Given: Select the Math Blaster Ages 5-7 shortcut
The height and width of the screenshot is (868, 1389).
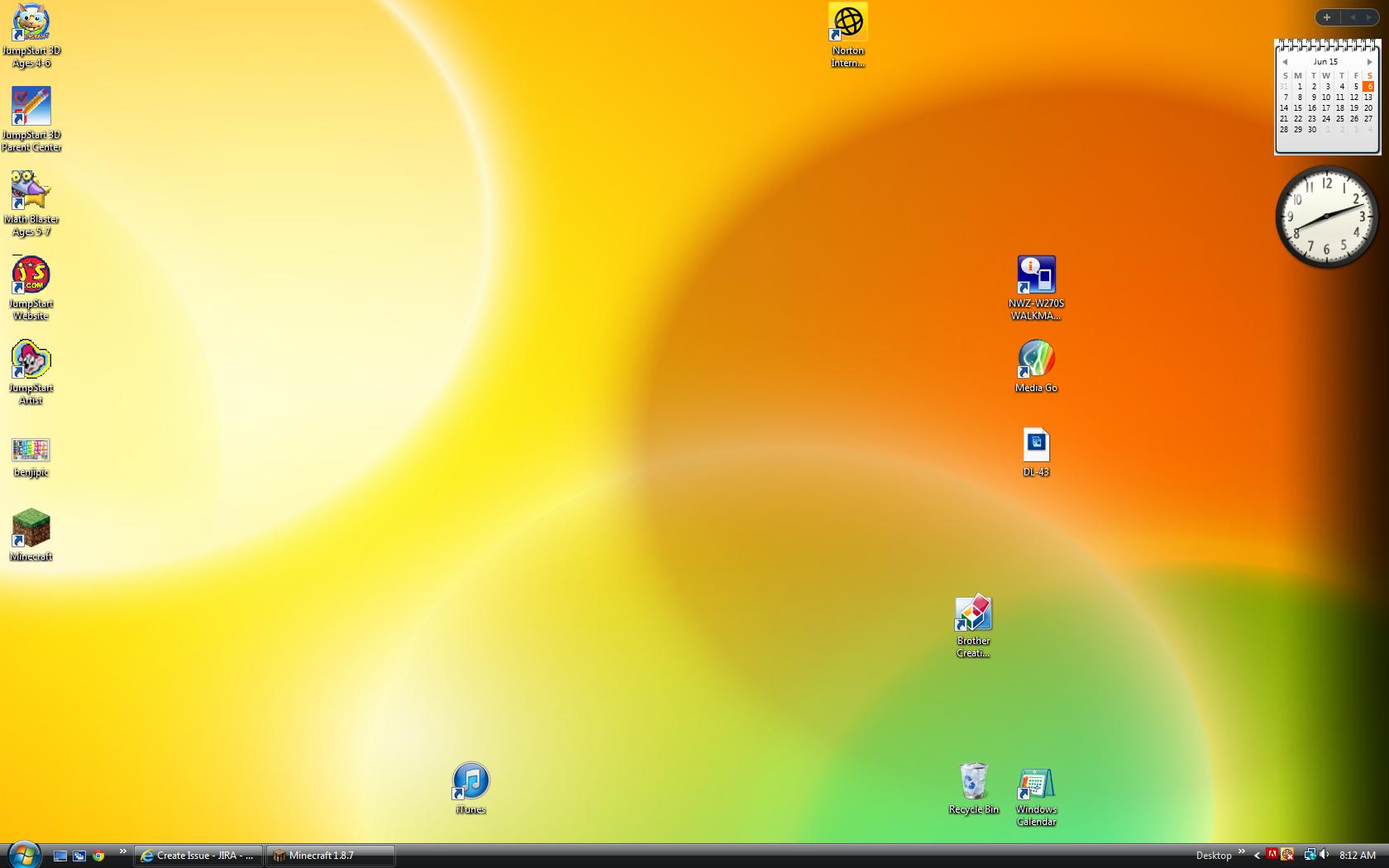Looking at the screenshot, I should [x=31, y=192].
